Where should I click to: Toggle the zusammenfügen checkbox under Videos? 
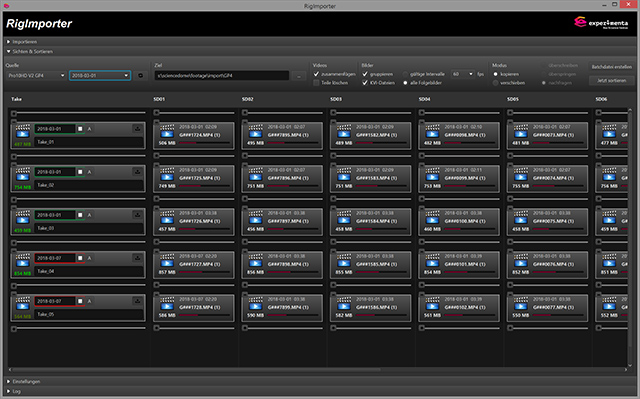316,74
